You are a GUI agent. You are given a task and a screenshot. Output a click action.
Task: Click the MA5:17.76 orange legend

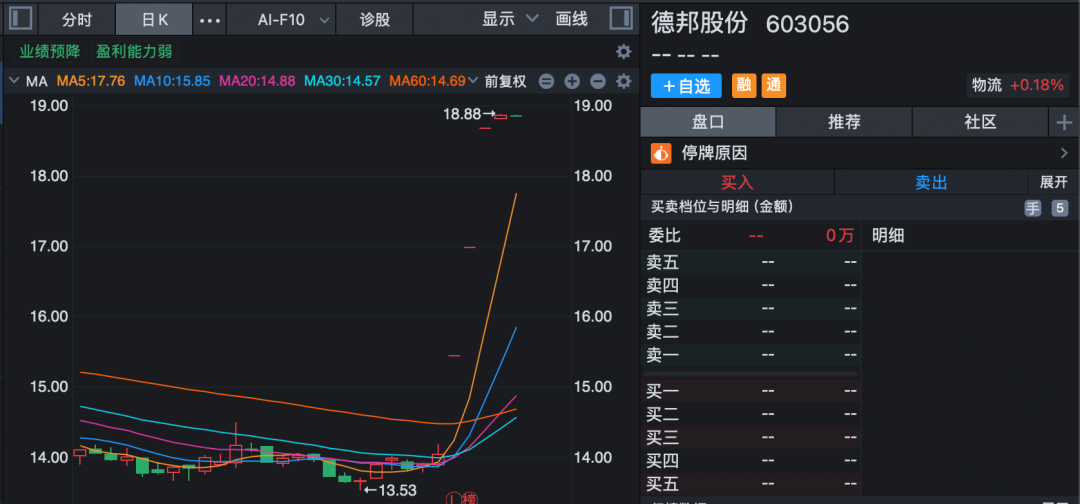(91, 81)
